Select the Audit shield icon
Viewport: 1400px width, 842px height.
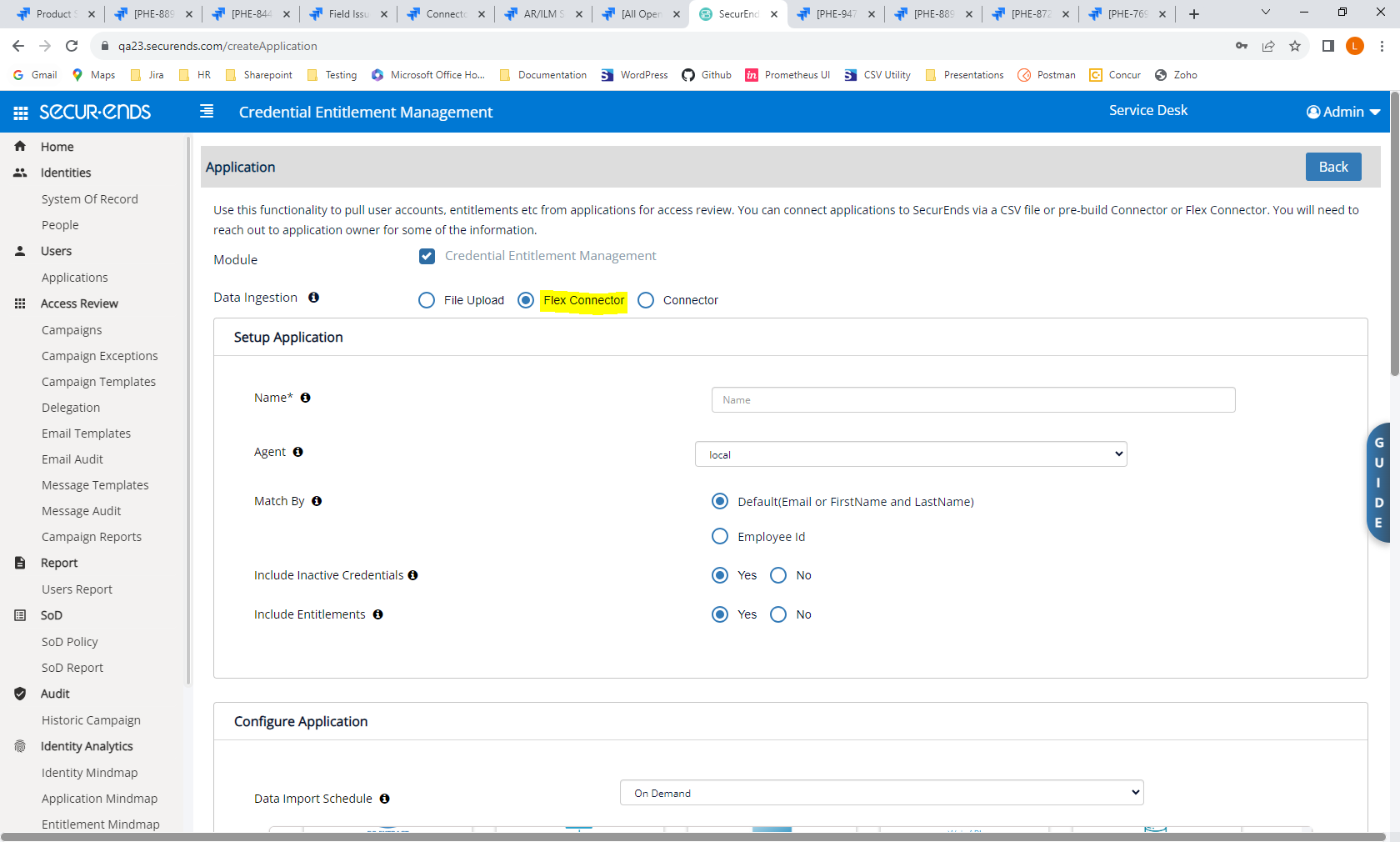[x=19, y=694]
